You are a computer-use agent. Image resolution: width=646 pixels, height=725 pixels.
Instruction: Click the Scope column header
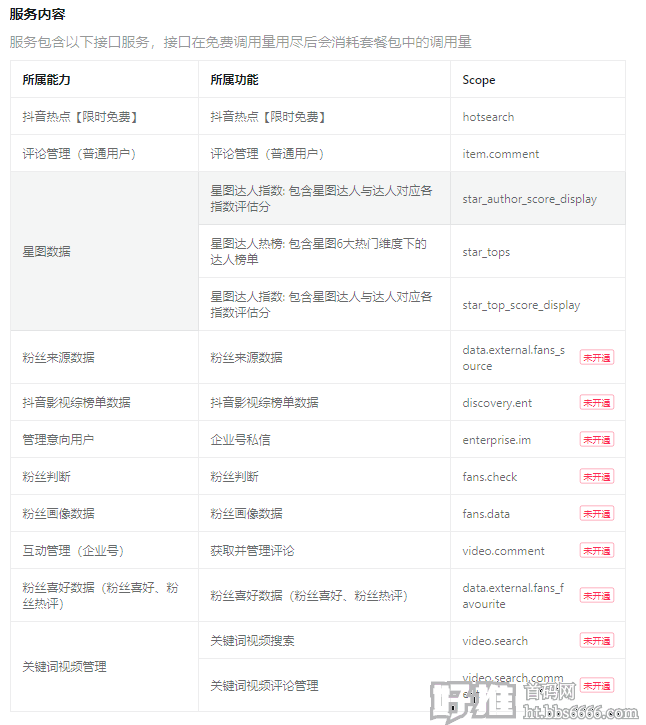pos(479,79)
